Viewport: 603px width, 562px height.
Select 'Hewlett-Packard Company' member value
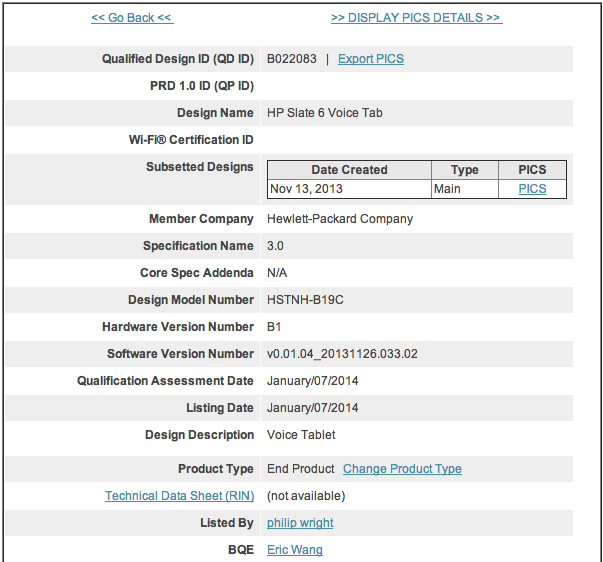click(x=340, y=219)
